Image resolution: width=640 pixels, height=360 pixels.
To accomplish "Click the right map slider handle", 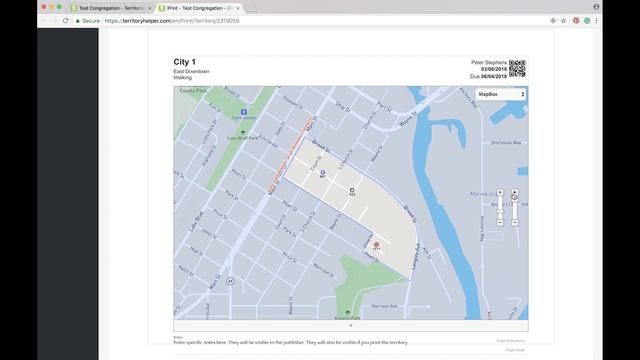I will pyautogui.click(x=515, y=198).
